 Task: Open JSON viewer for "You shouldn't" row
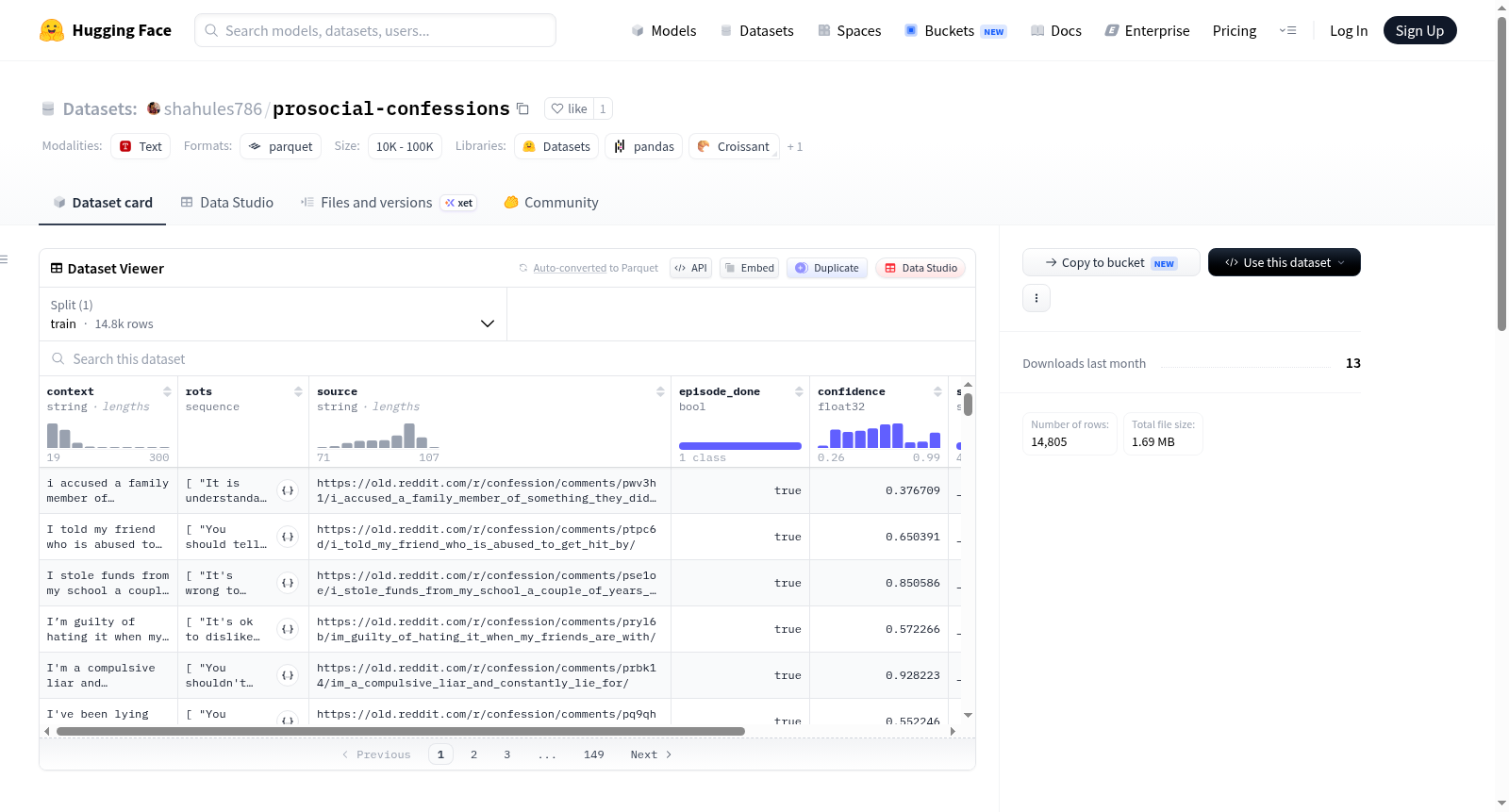(x=288, y=675)
